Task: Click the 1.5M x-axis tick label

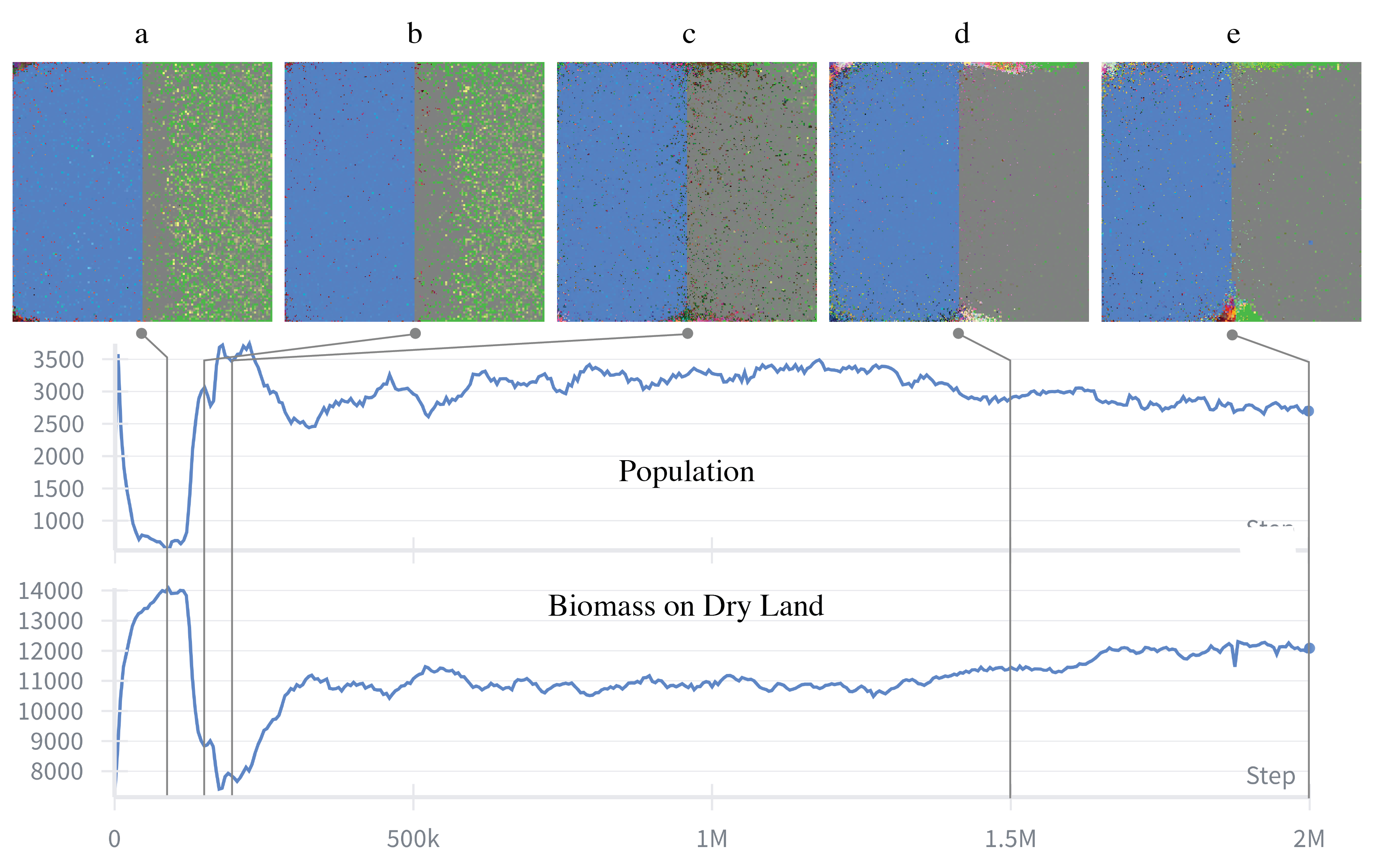Action: pos(1010,839)
